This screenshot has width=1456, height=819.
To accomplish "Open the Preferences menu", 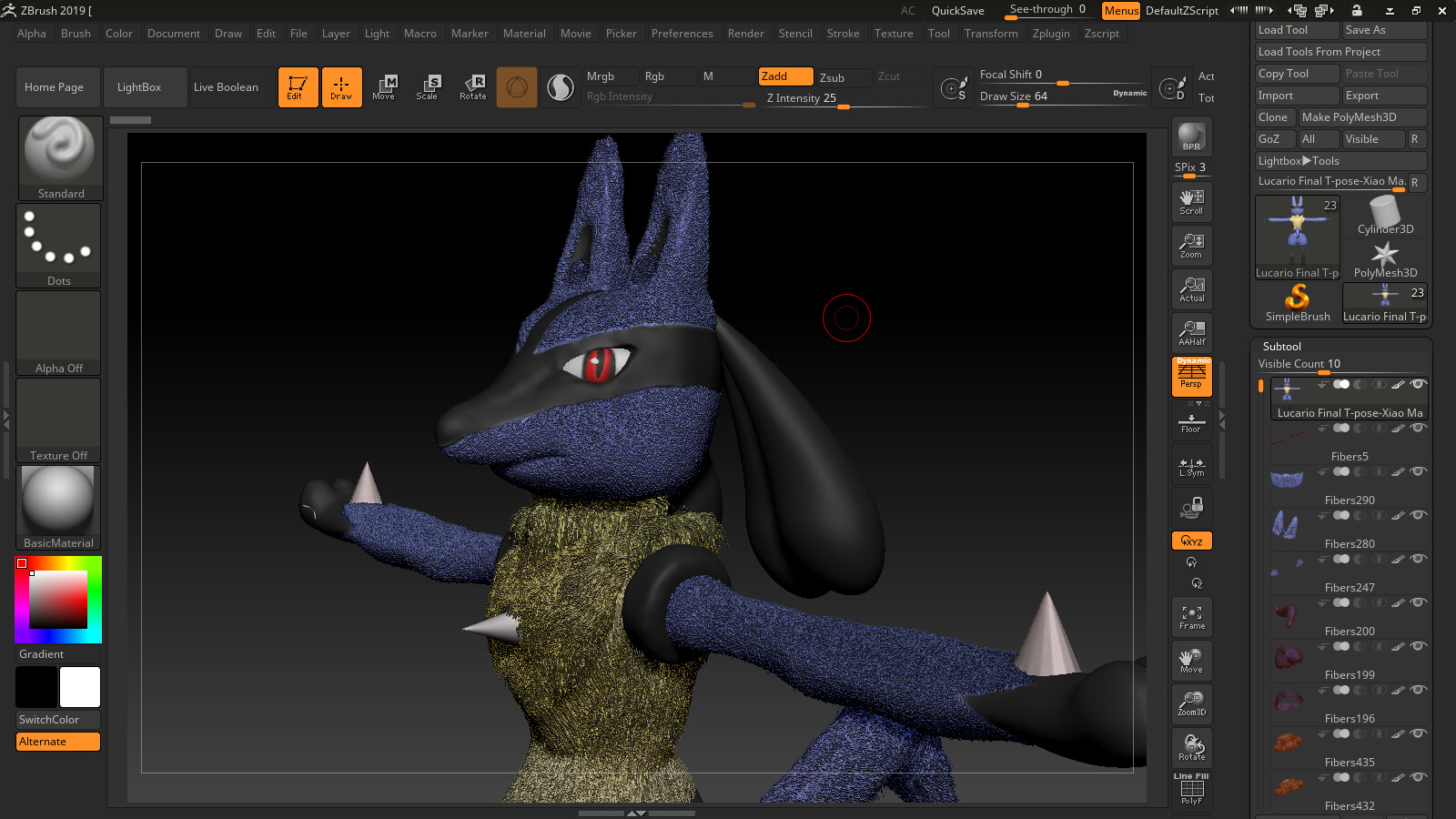I will click(682, 33).
